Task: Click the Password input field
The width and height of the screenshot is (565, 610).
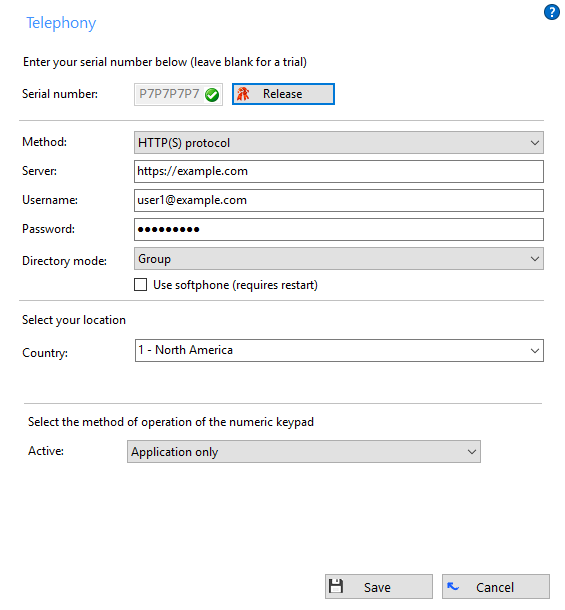Action: click(339, 230)
